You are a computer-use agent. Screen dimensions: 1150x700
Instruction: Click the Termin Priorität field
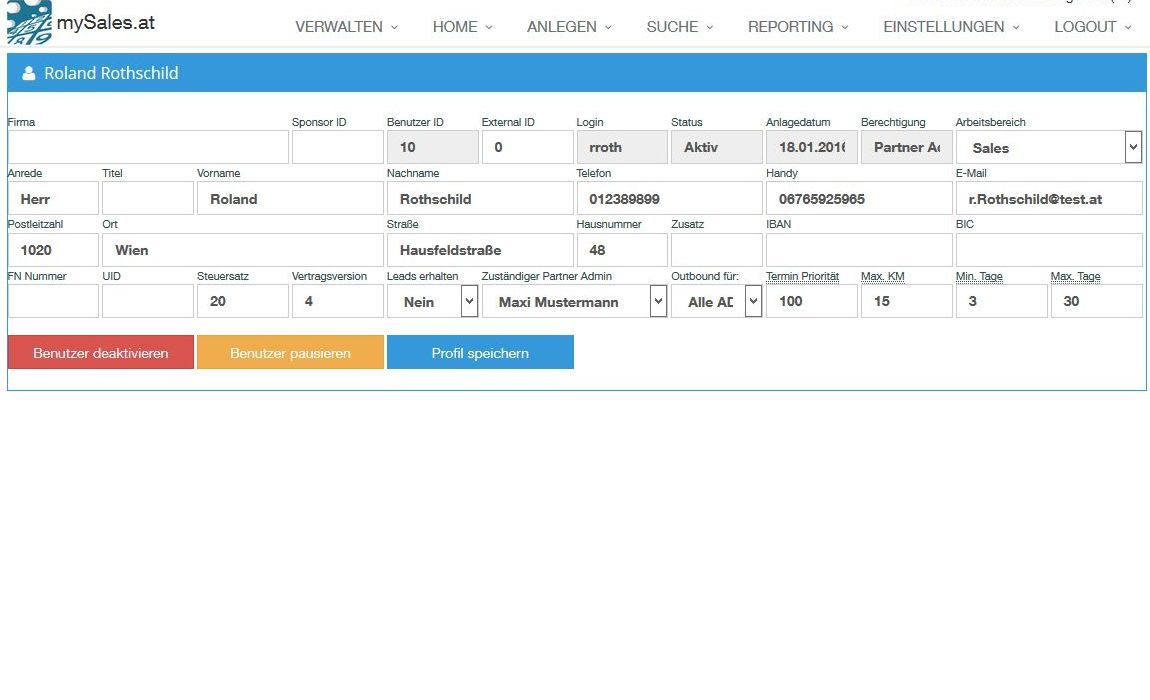pyautogui.click(x=811, y=301)
